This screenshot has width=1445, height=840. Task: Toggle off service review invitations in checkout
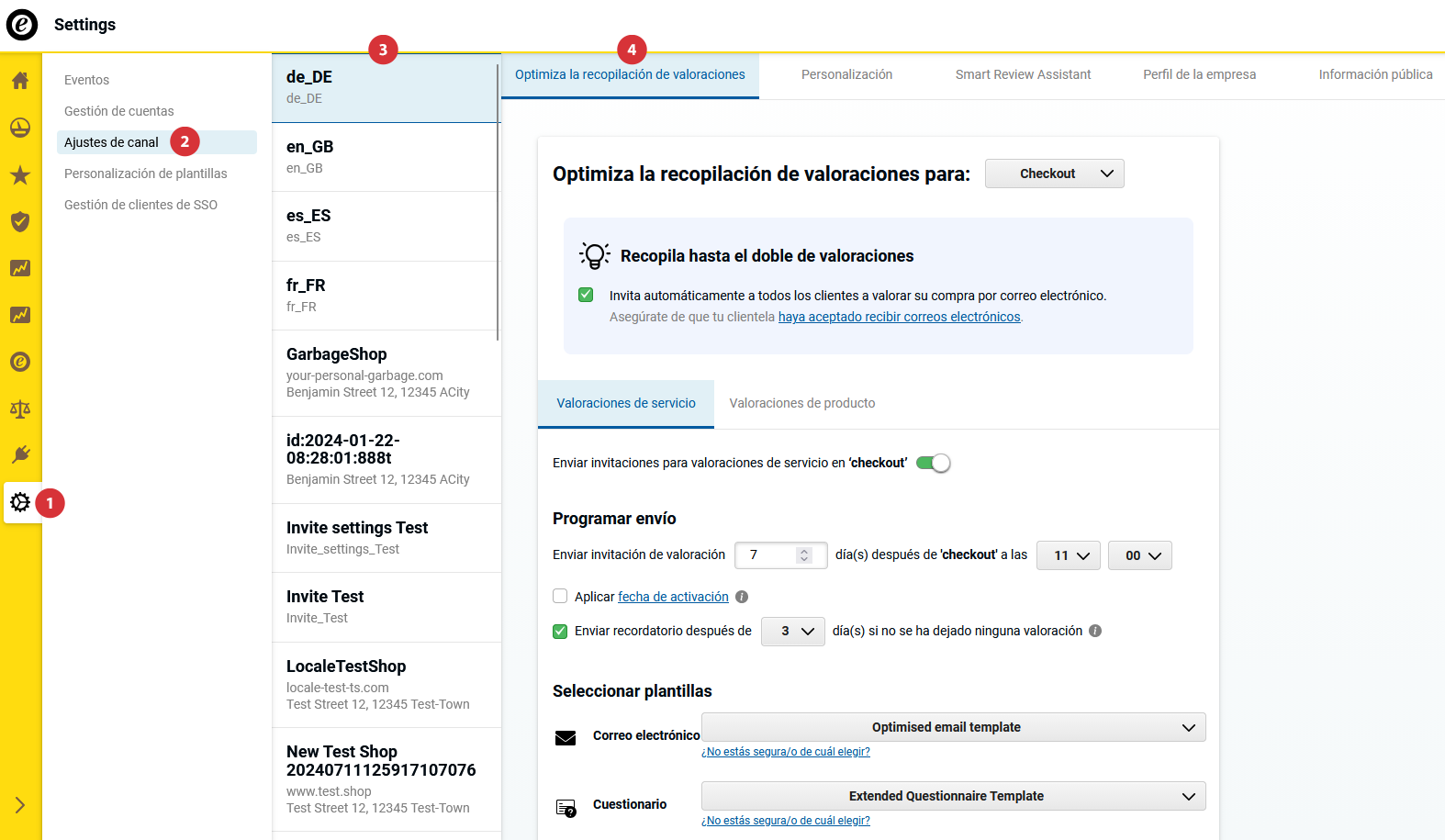934,463
